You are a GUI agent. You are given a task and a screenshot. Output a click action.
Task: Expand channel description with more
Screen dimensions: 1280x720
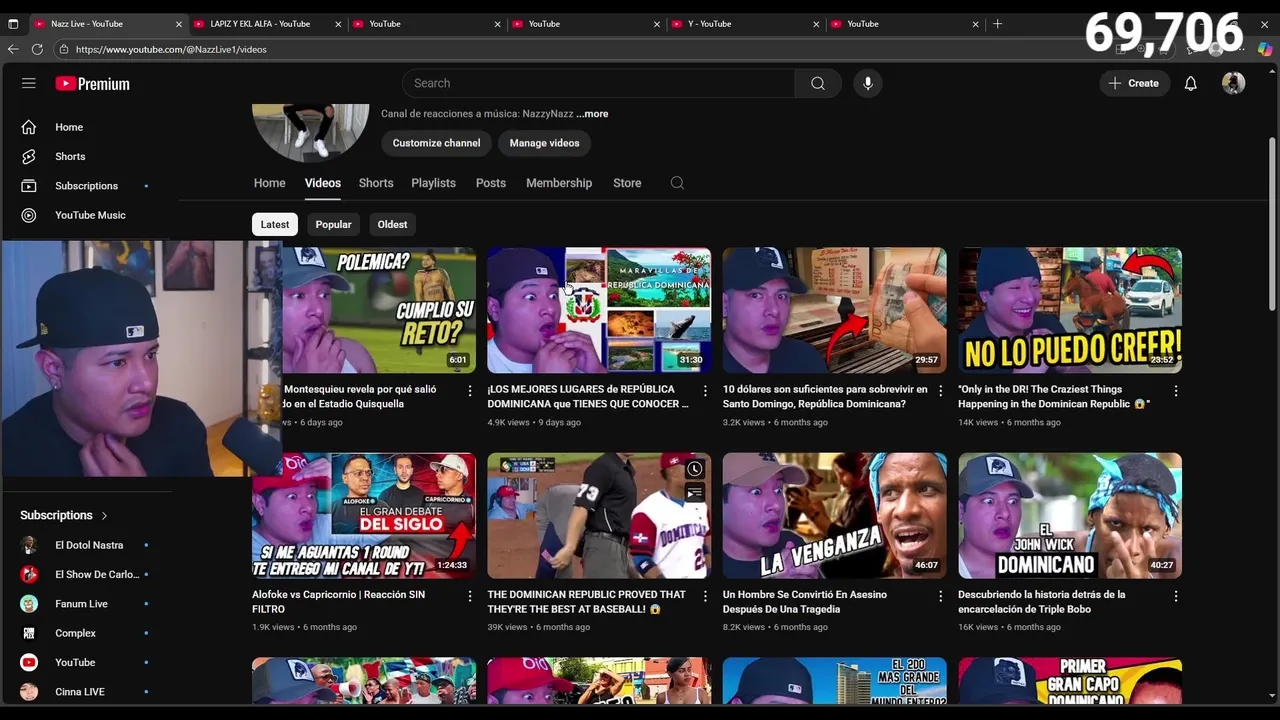click(592, 114)
